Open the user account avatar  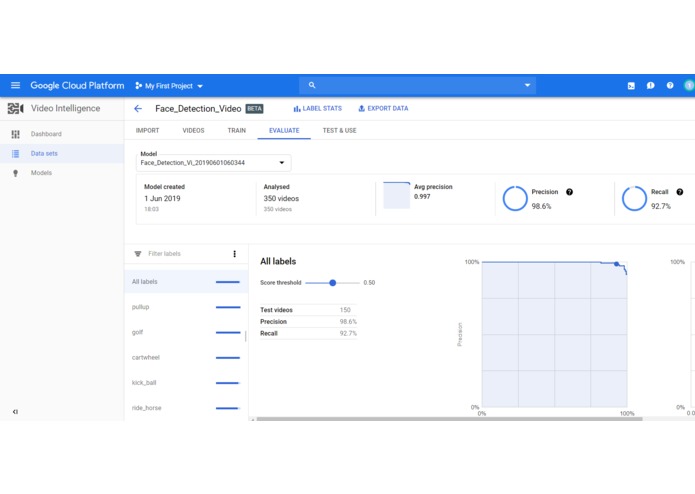tap(689, 86)
